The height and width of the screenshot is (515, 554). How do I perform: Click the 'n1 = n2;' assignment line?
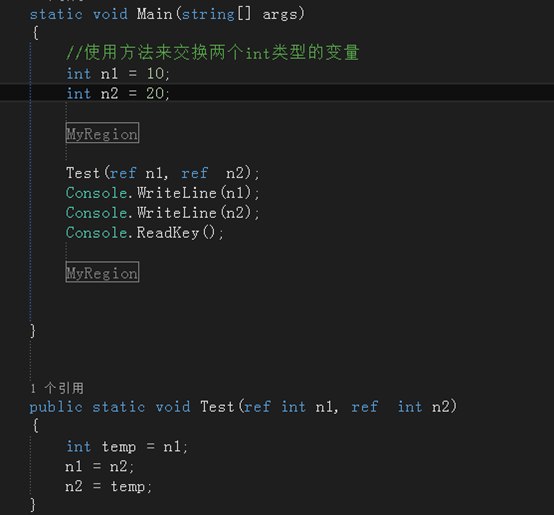point(100,467)
